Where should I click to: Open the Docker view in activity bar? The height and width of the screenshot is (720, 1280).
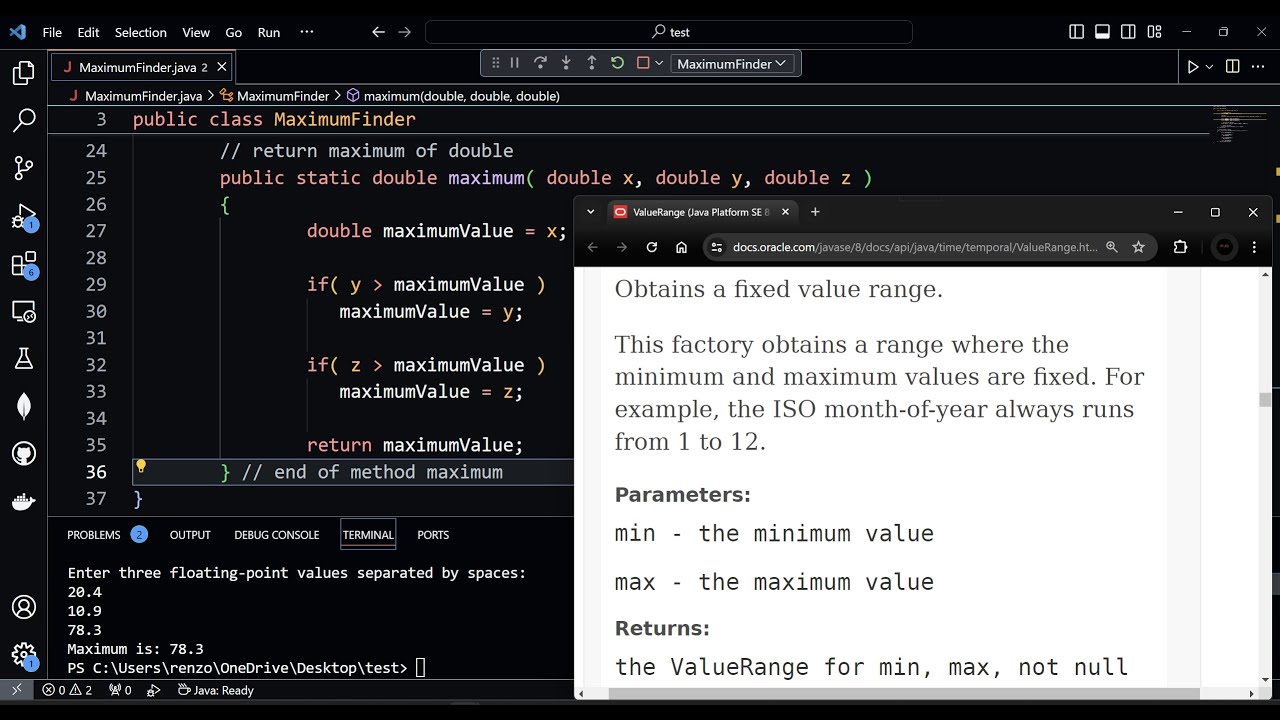tap(24, 502)
